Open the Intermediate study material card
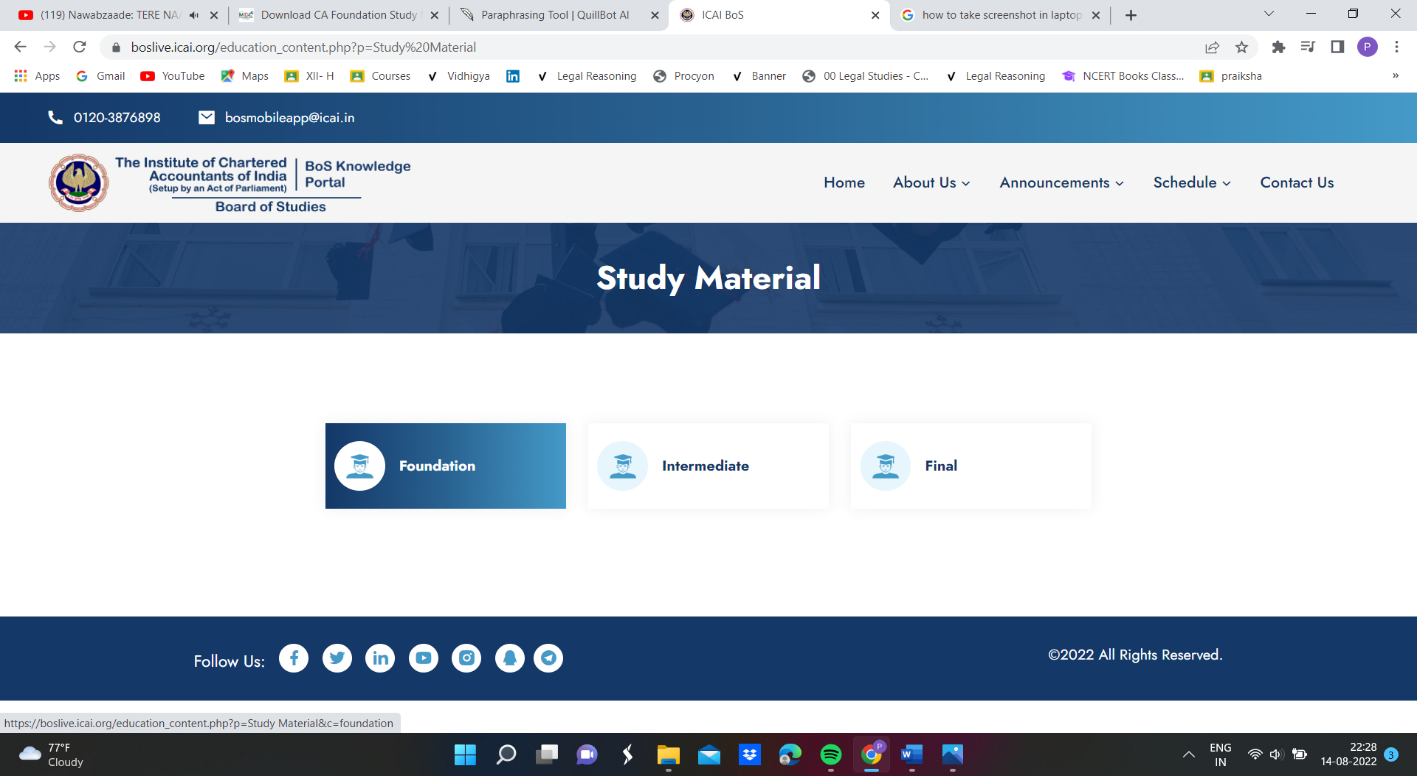The image size is (1417, 776). pyautogui.click(x=707, y=465)
